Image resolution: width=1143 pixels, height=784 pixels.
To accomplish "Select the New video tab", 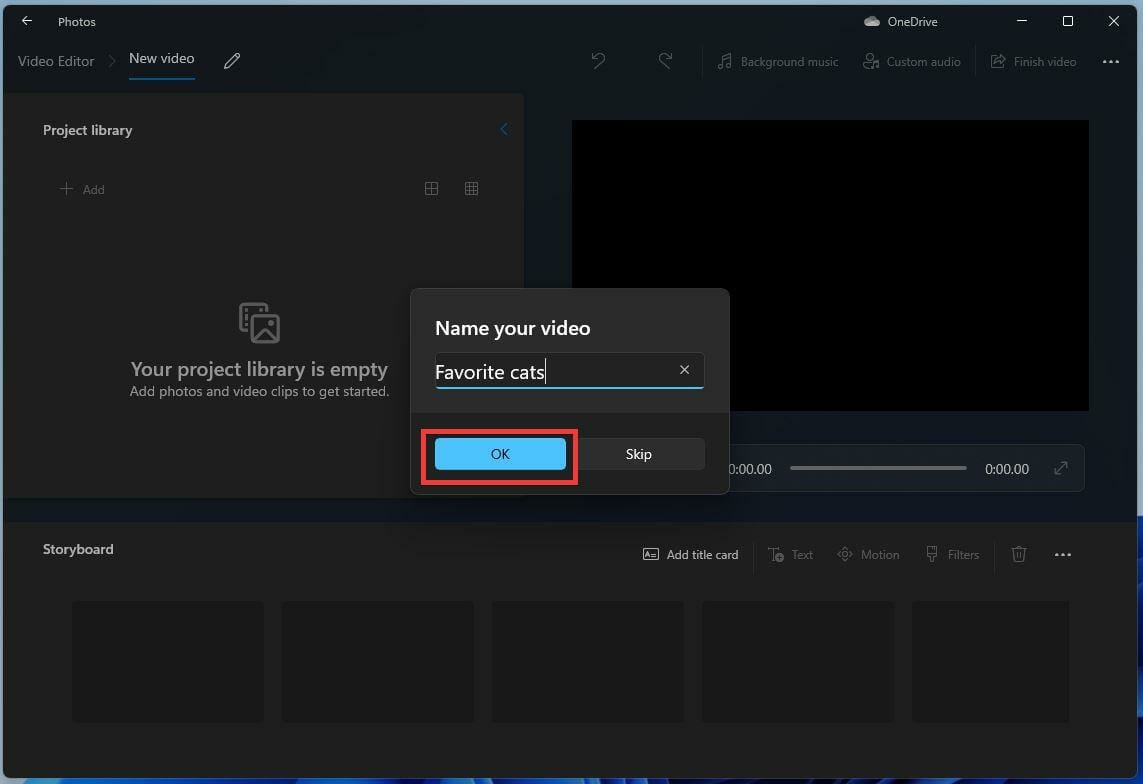I will coord(162,58).
